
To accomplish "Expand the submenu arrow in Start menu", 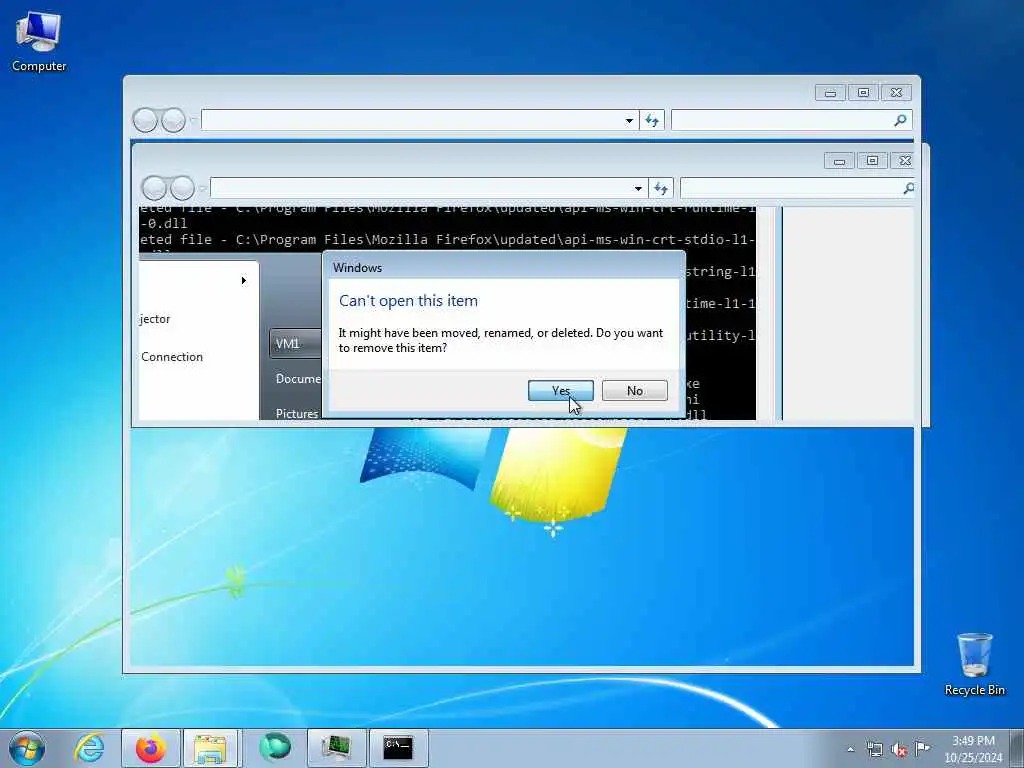I will point(244,280).
